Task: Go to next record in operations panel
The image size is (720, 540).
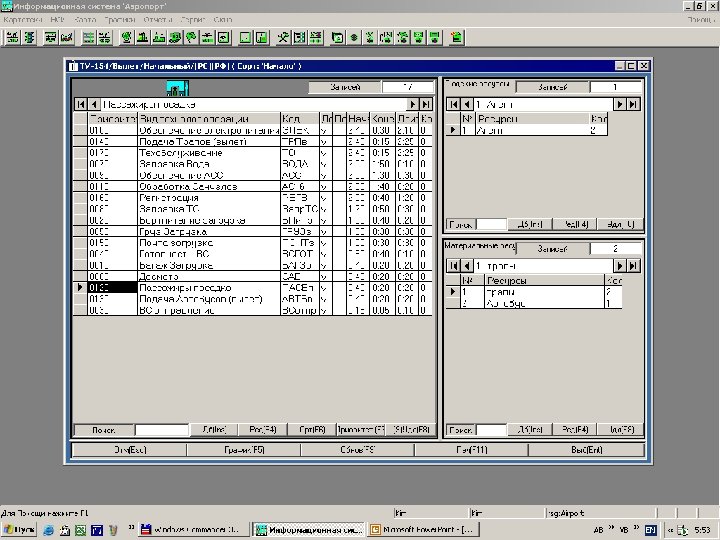Action: click(x=412, y=105)
